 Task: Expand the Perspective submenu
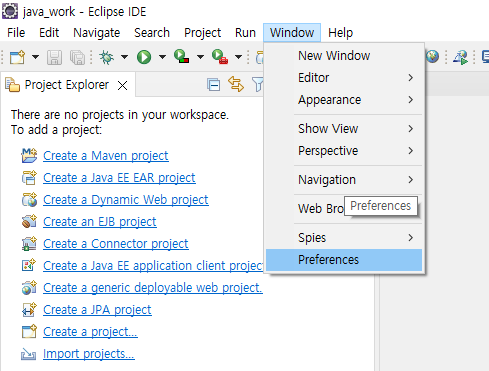[344, 151]
